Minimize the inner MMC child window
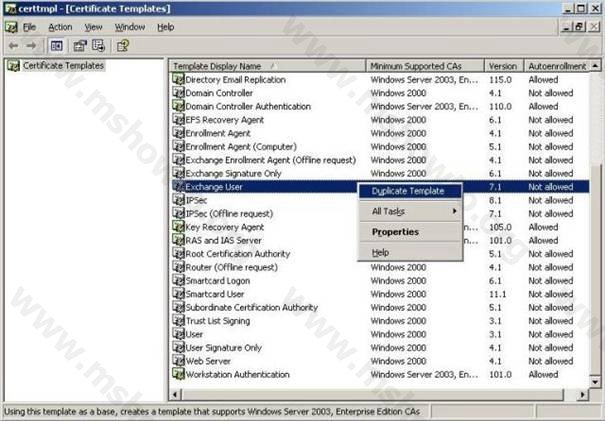The width and height of the screenshot is (605, 421). point(566,26)
